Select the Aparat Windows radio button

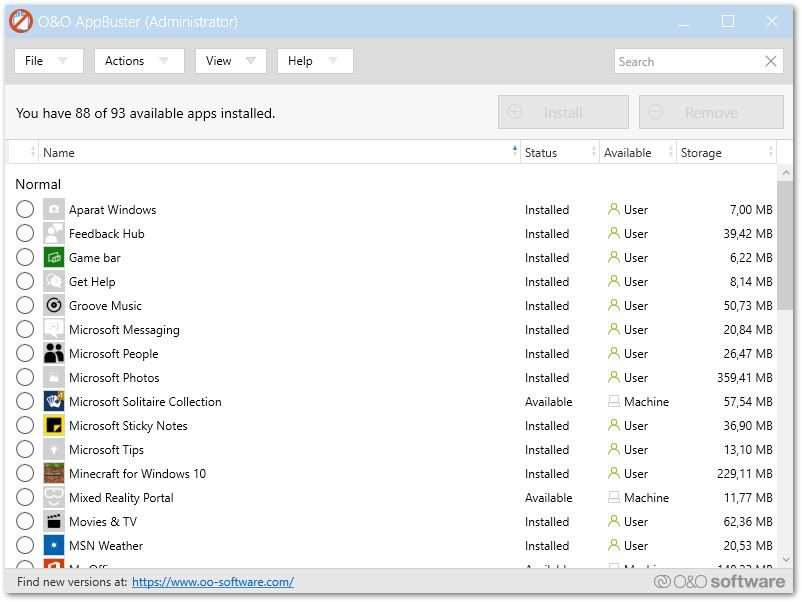(x=25, y=209)
